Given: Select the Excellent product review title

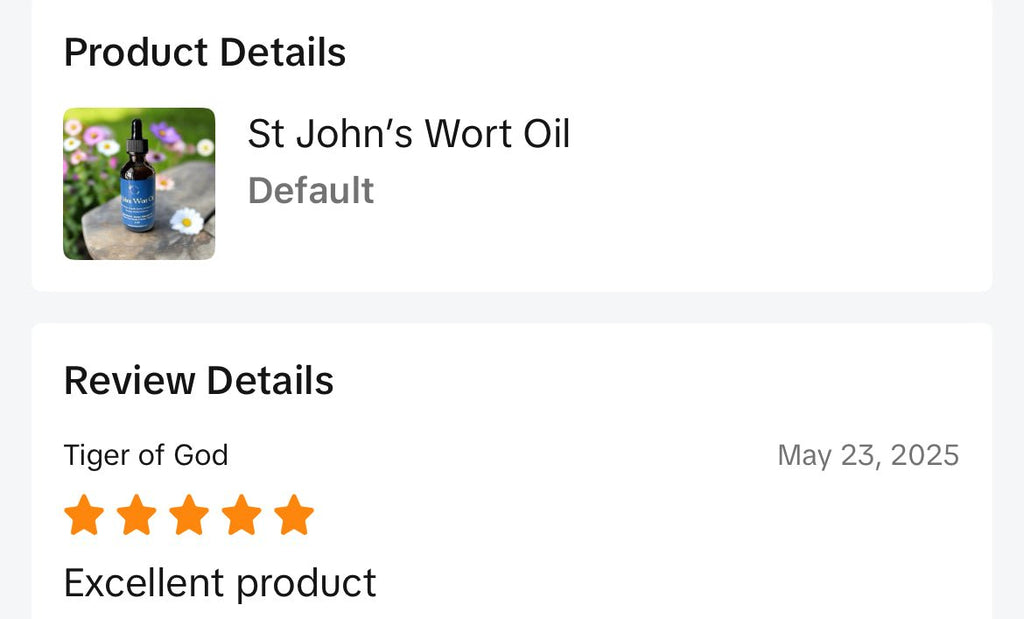Looking at the screenshot, I should coord(220,581).
